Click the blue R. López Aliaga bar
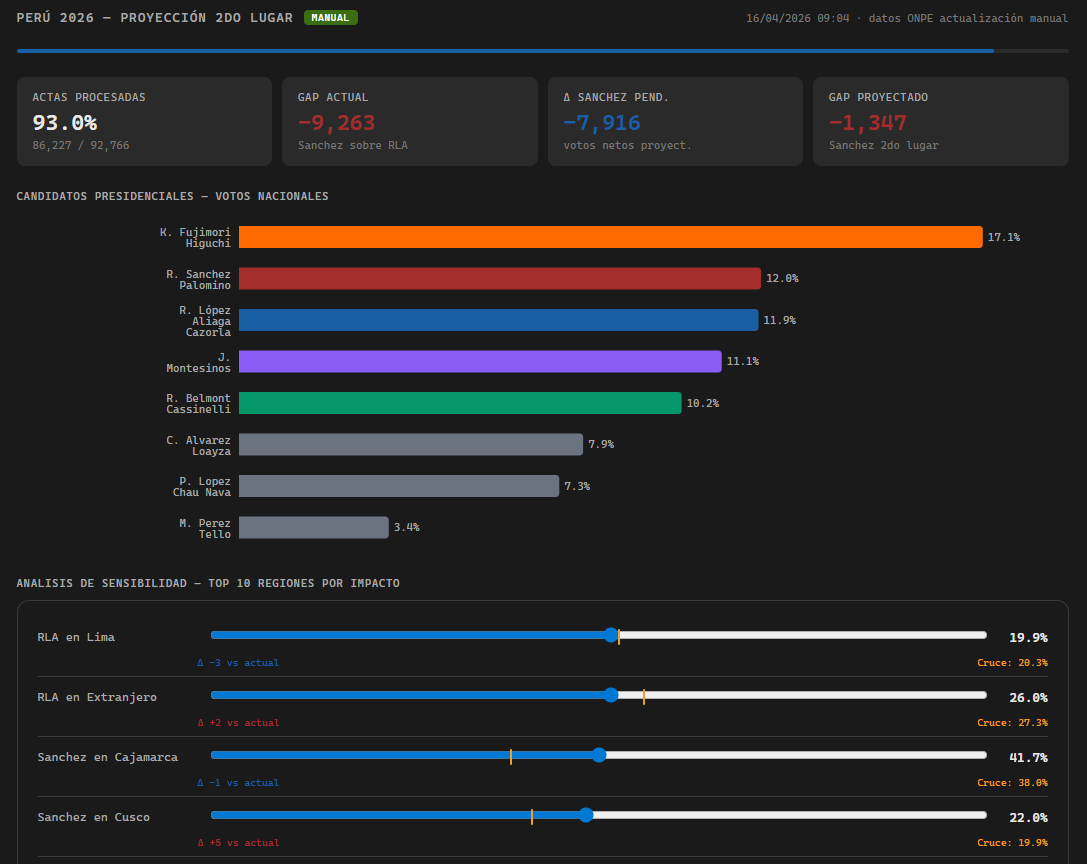The width and height of the screenshot is (1087, 864). [x=498, y=320]
